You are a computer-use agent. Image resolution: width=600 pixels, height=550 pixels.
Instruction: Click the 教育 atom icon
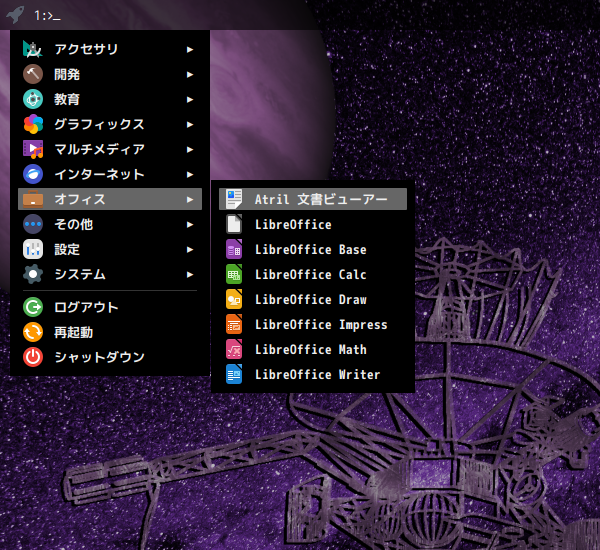tap(33, 99)
